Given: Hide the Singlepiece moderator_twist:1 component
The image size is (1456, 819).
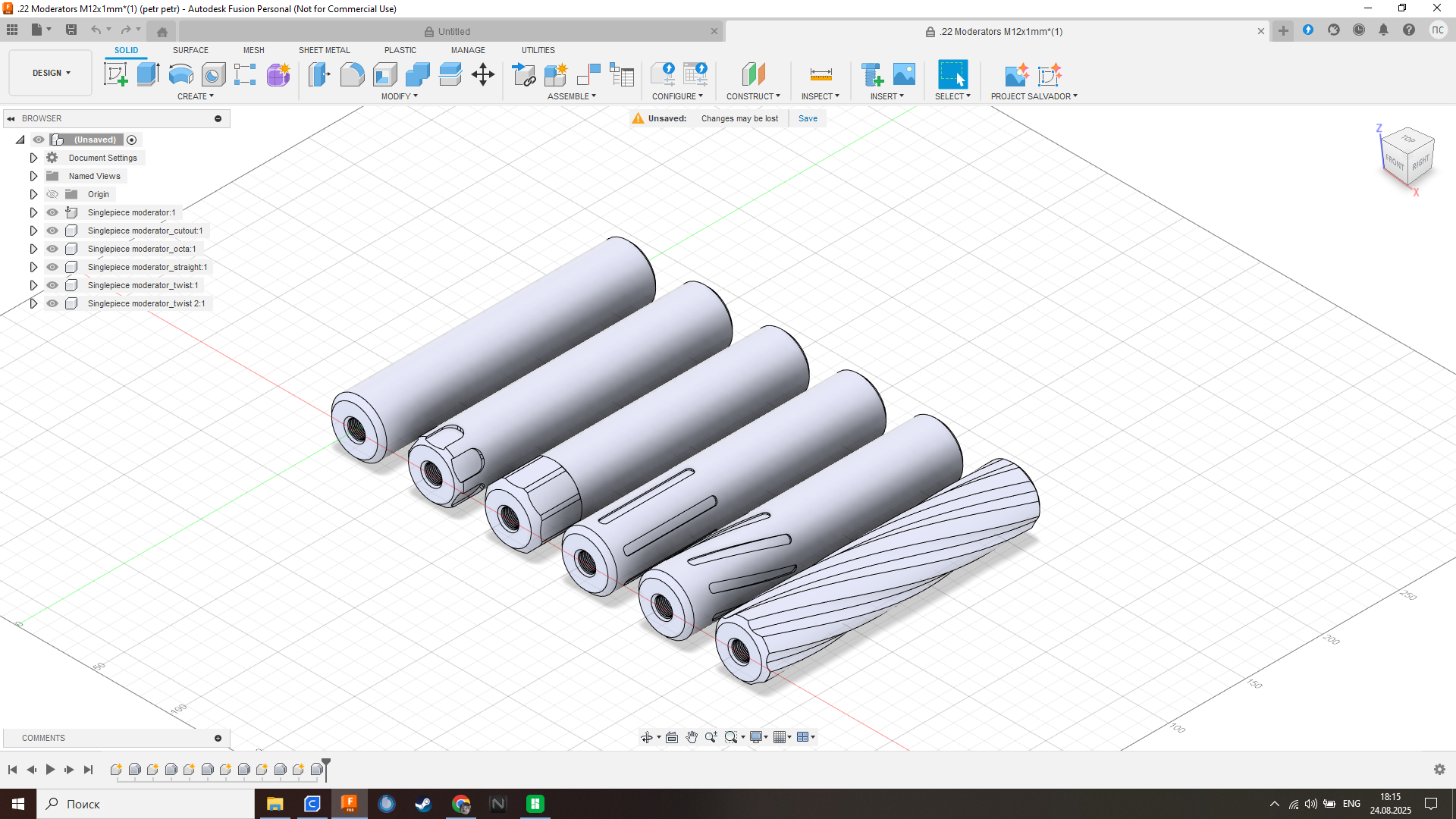Looking at the screenshot, I should 52,285.
